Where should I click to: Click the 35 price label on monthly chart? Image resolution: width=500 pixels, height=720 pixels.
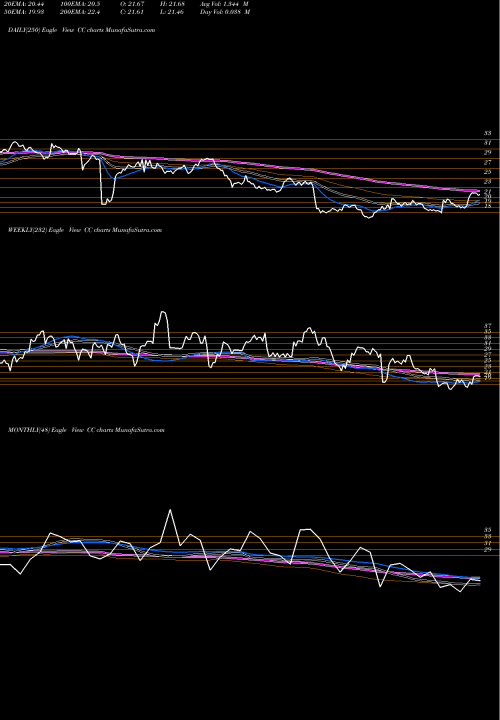487,530
